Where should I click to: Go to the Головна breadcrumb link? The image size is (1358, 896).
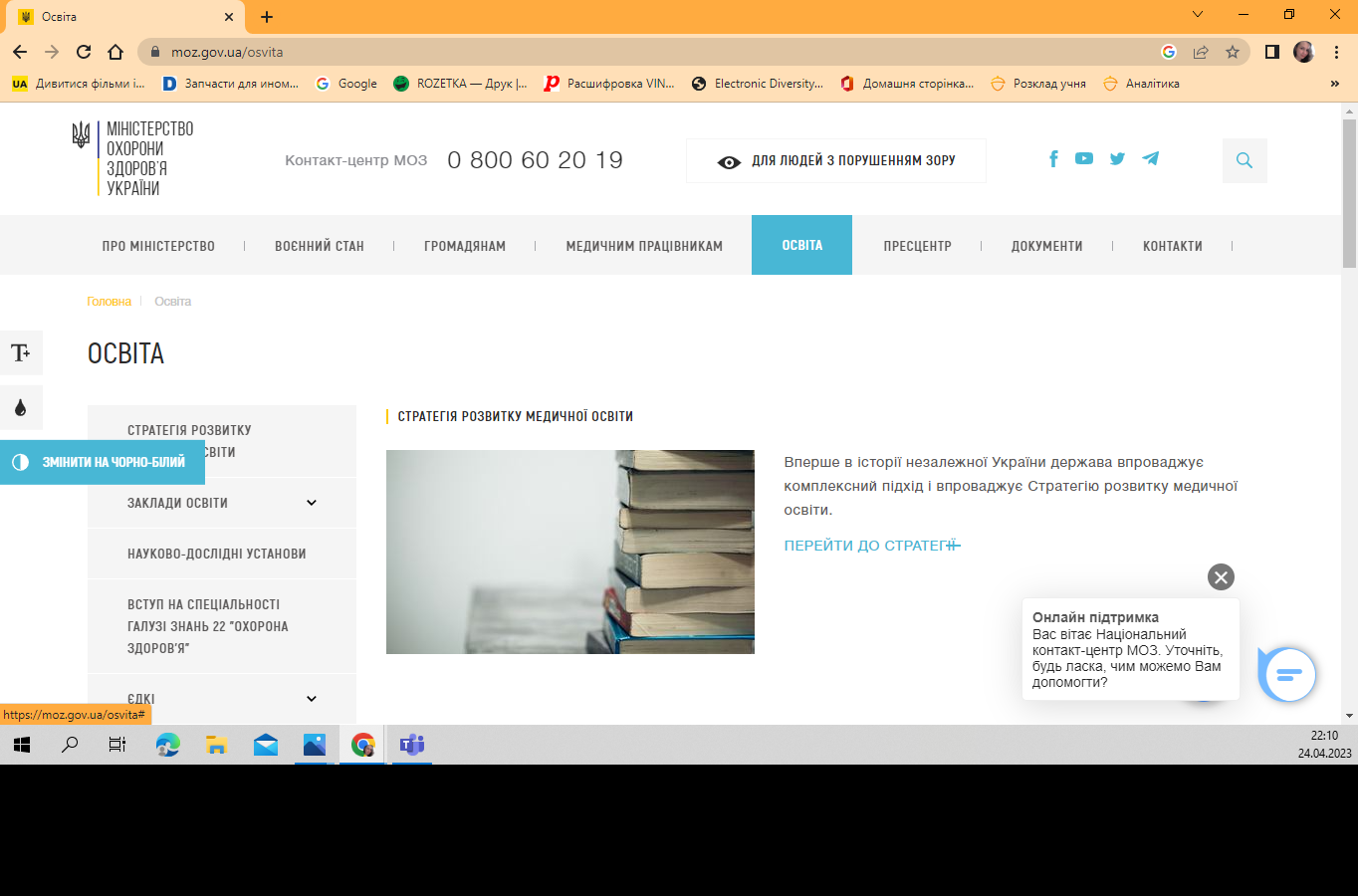click(x=109, y=302)
